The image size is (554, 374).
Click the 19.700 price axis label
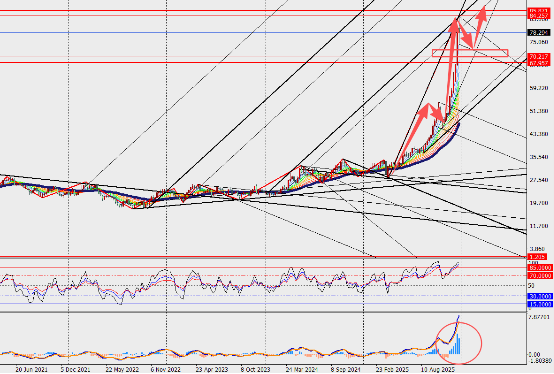click(538, 203)
